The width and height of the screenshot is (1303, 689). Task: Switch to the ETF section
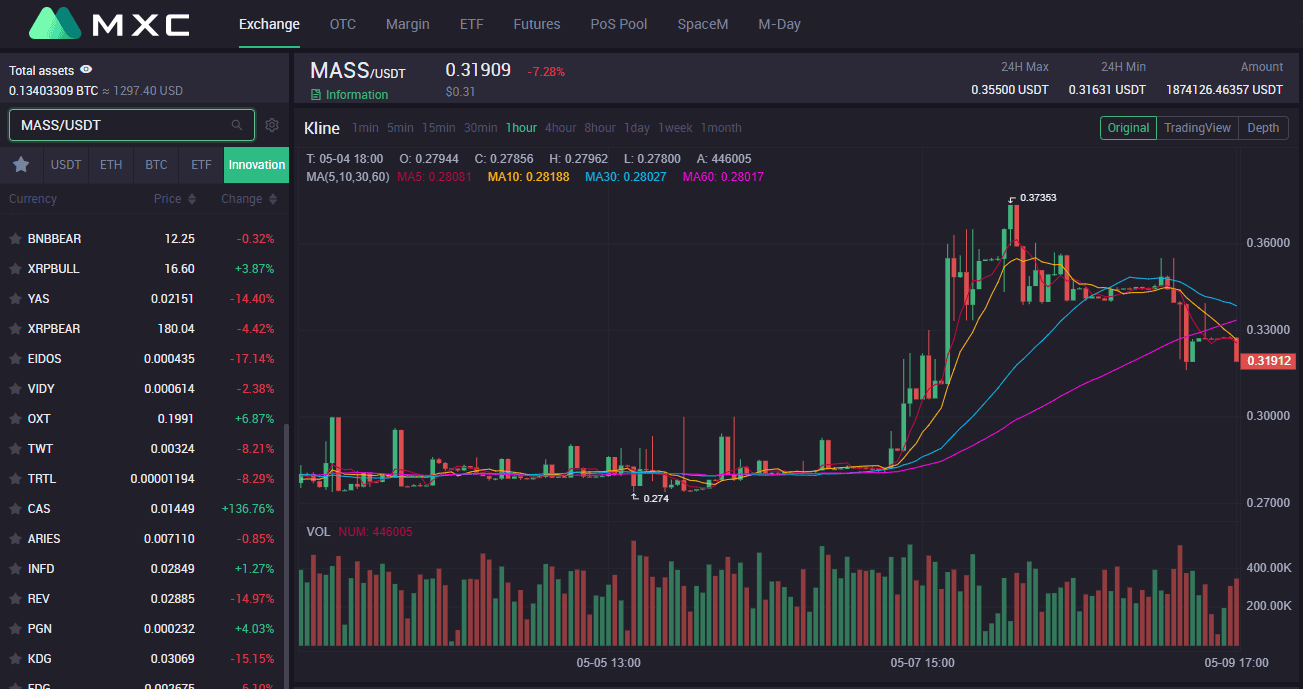pos(471,24)
